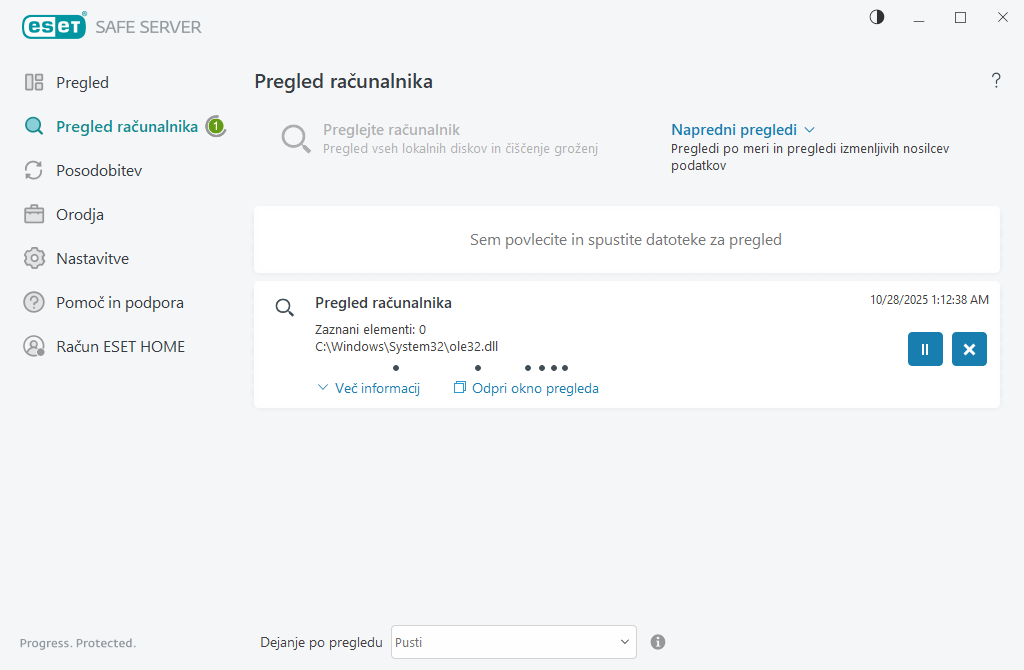Go to the Pregled overview section
The width and height of the screenshot is (1024, 670).
click(x=82, y=82)
